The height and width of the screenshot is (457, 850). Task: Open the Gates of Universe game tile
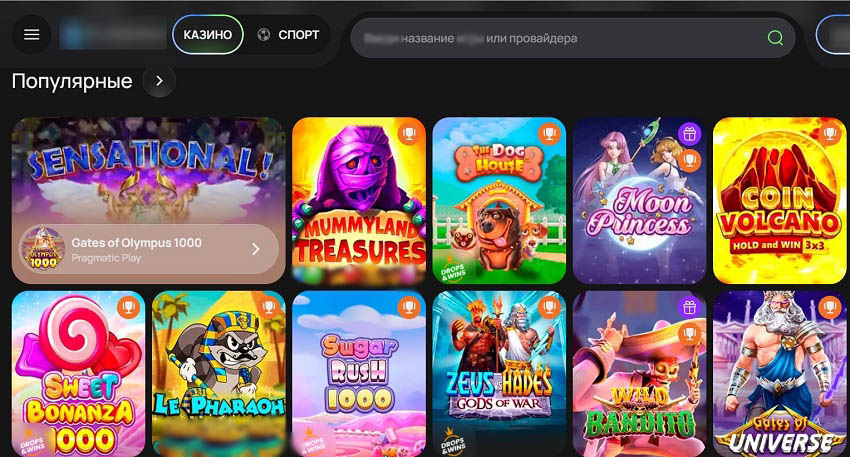[x=780, y=374]
